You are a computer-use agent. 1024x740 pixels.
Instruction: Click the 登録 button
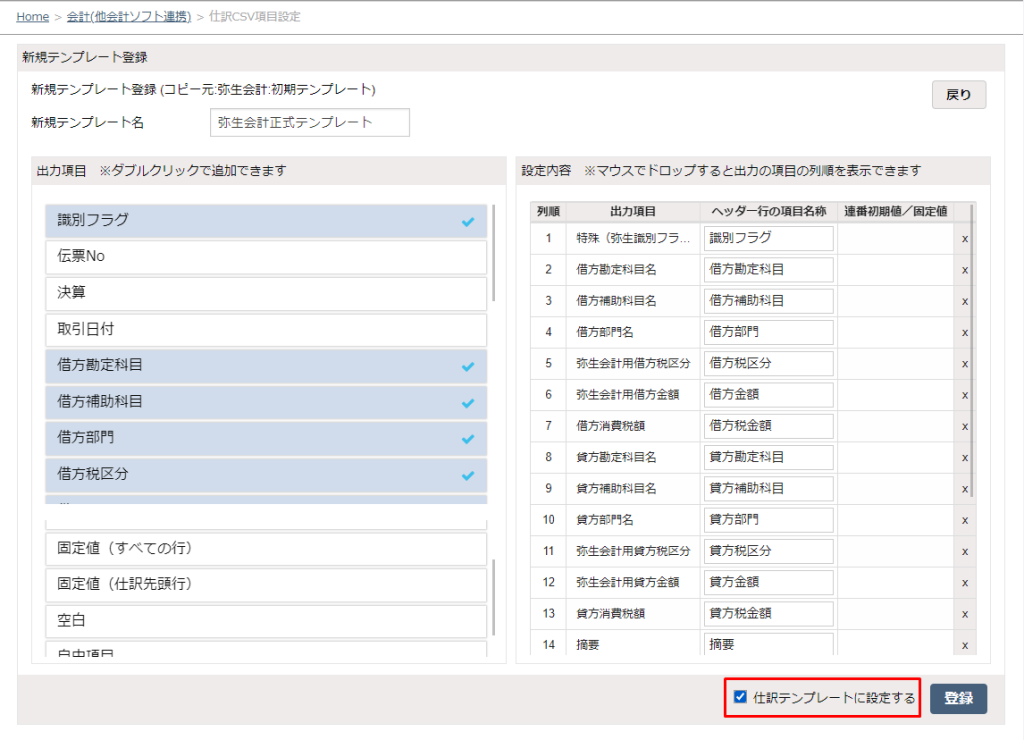958,698
